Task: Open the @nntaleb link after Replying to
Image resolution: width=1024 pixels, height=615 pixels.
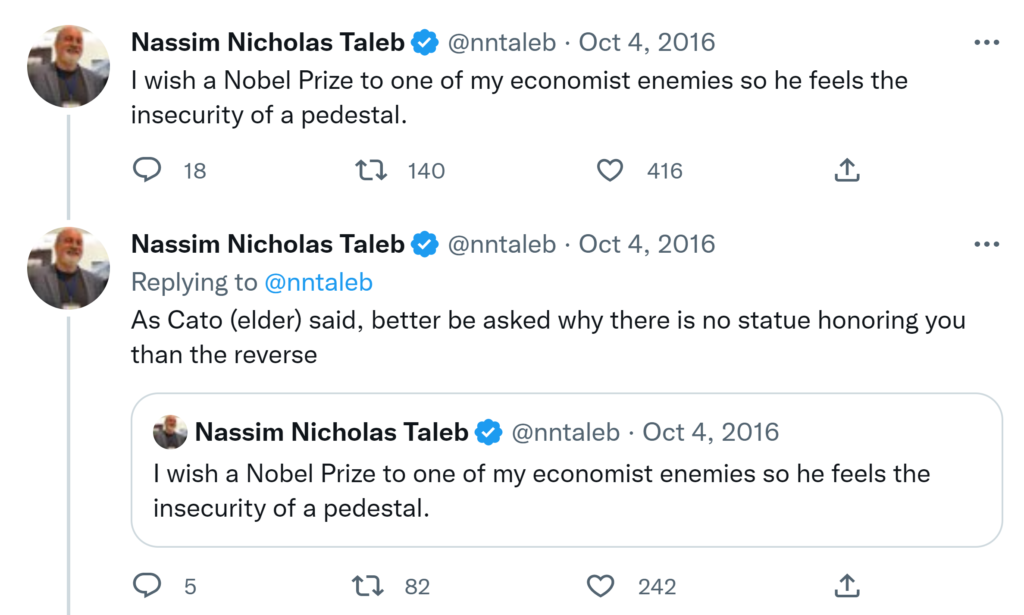Action: (x=318, y=283)
